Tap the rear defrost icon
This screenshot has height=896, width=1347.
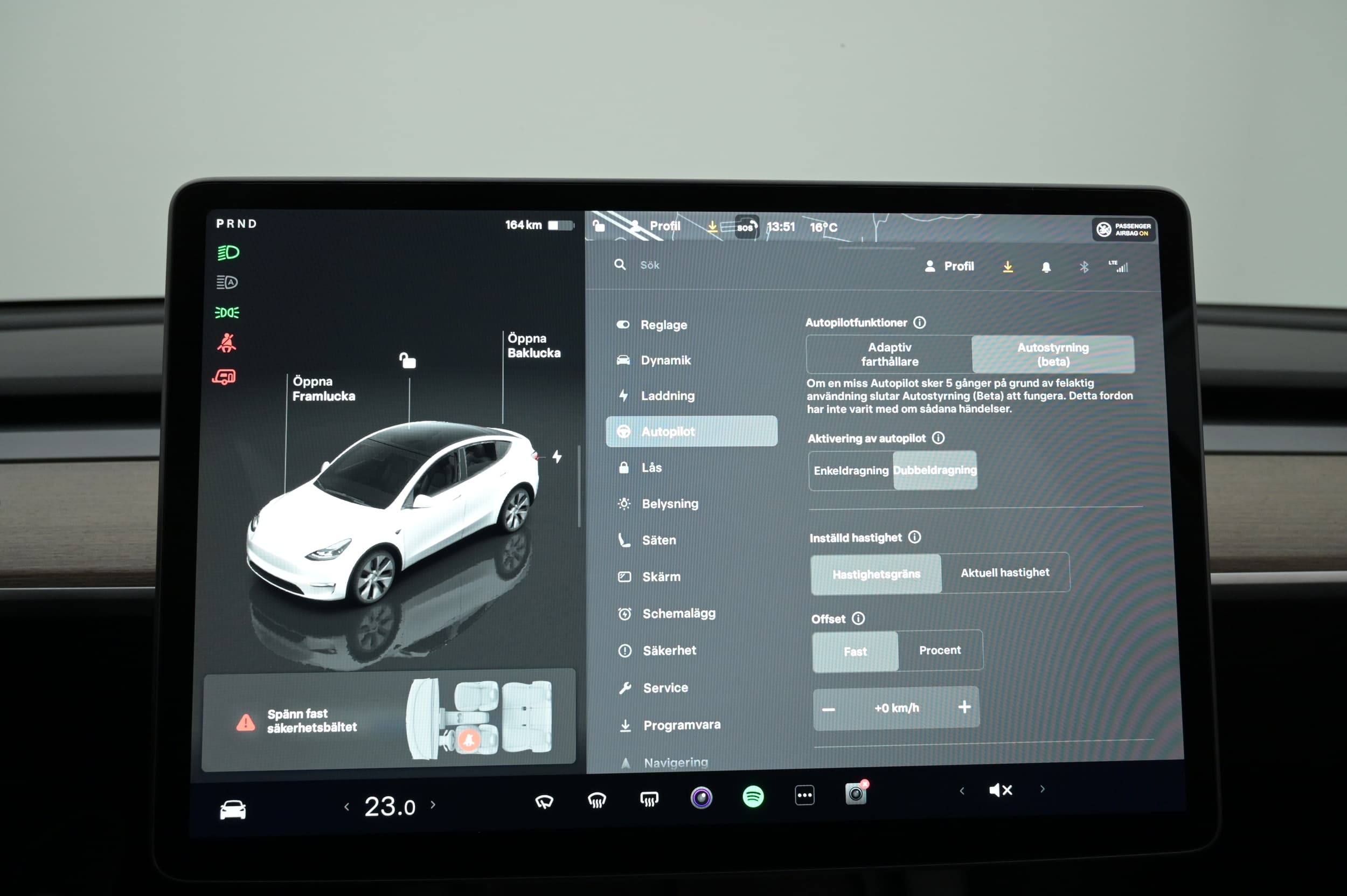[x=649, y=799]
